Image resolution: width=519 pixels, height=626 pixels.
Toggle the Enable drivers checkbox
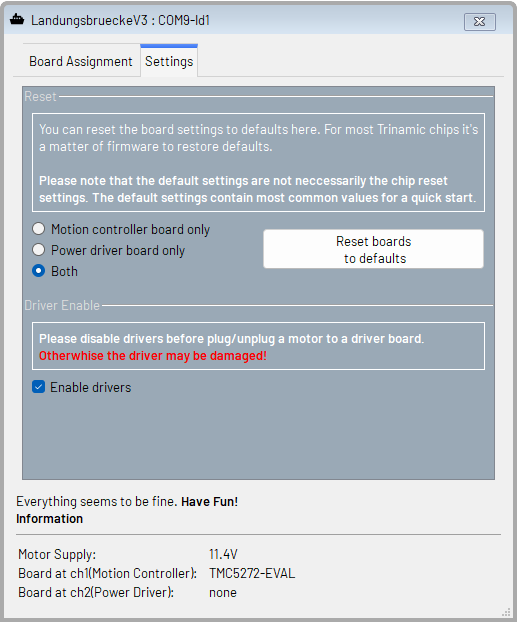[x=38, y=387]
